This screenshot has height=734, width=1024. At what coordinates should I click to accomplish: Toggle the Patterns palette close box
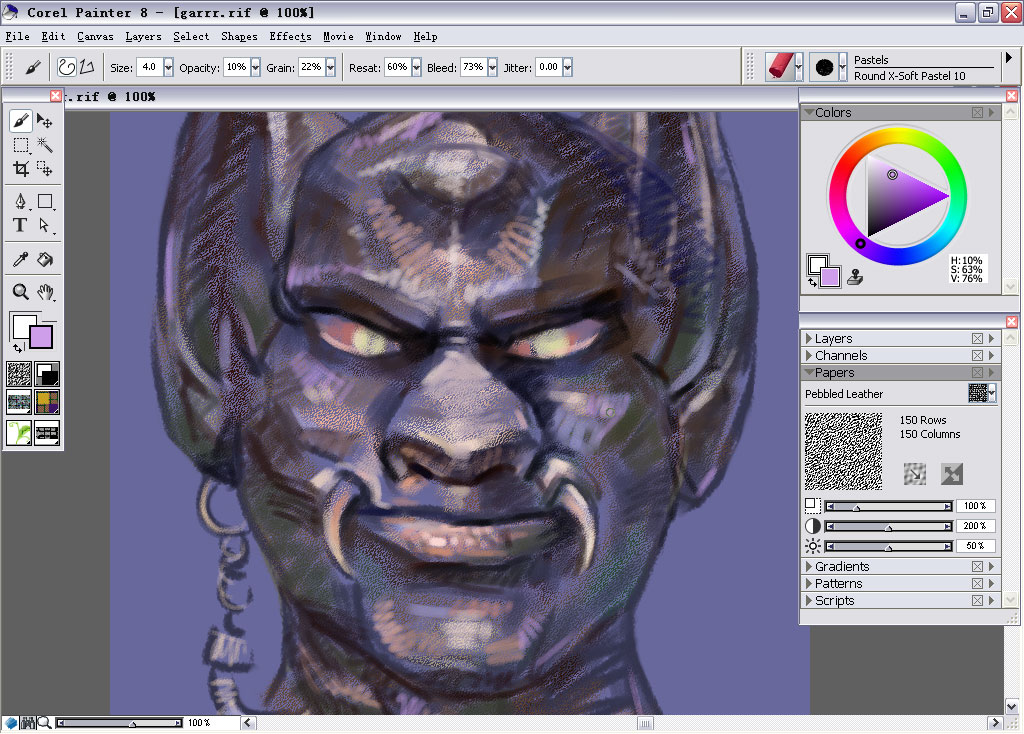tap(977, 583)
